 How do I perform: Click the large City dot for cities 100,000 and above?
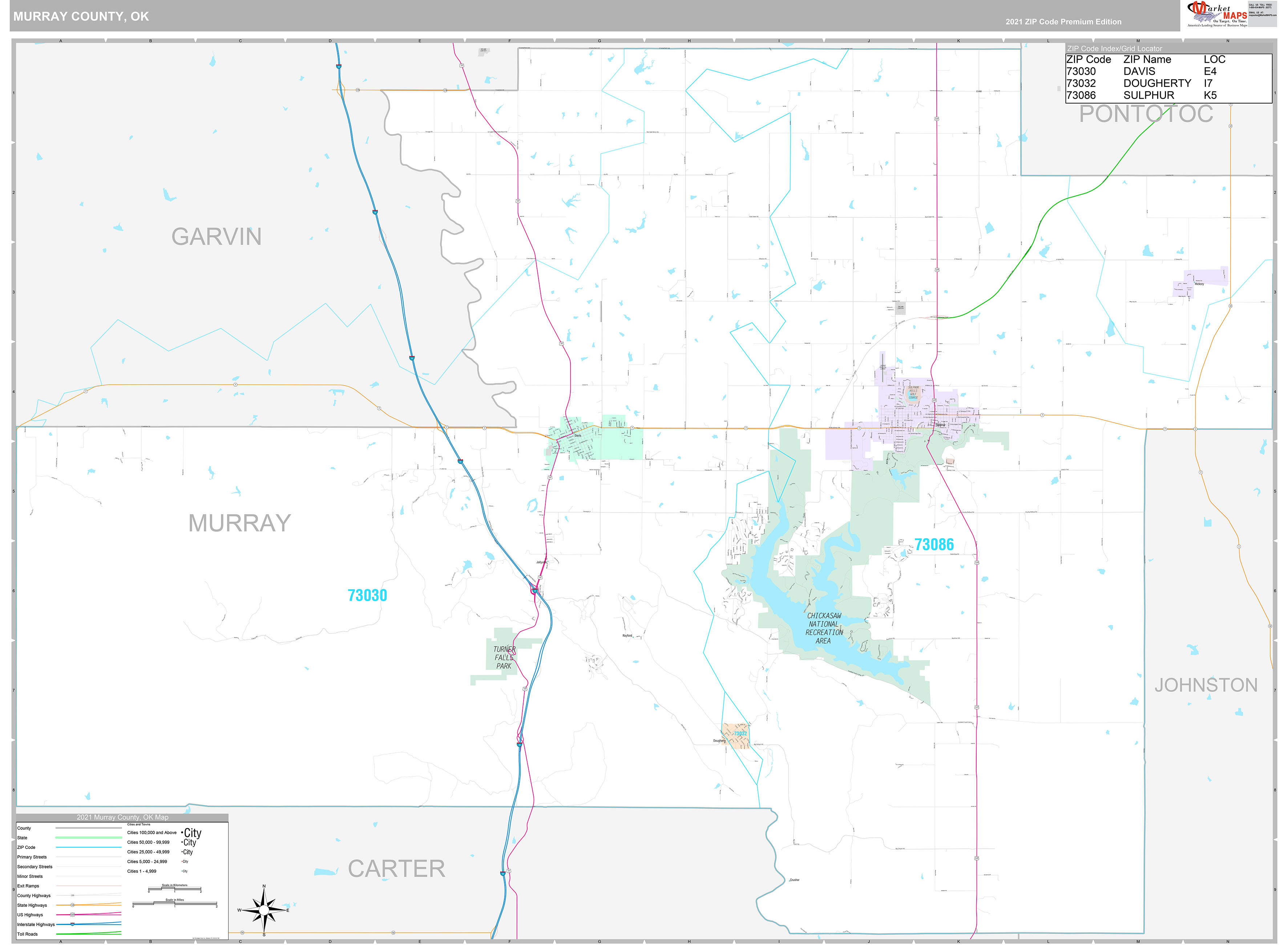[182, 833]
